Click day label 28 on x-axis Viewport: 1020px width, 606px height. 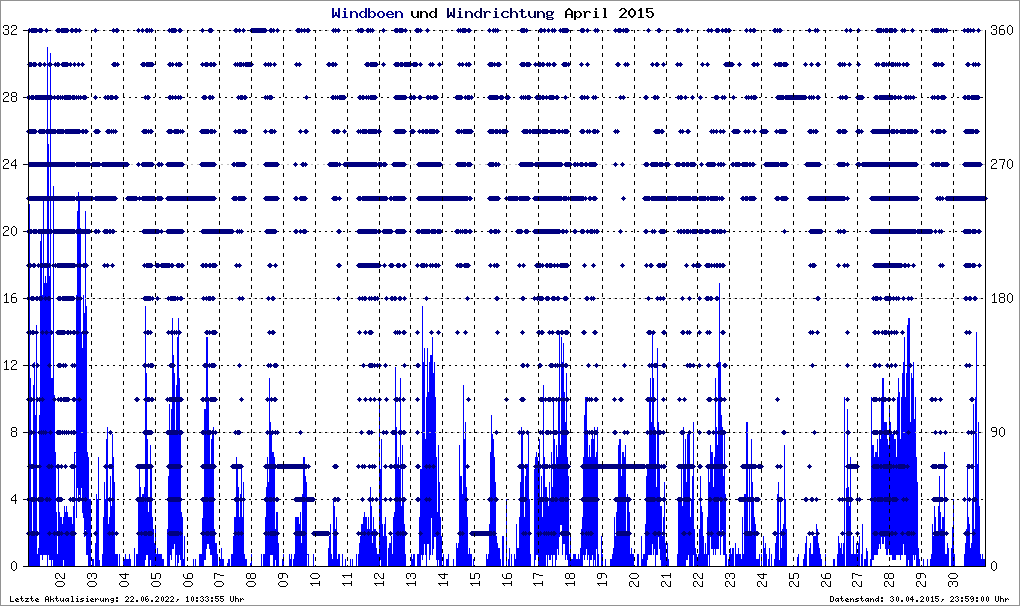coord(889,579)
